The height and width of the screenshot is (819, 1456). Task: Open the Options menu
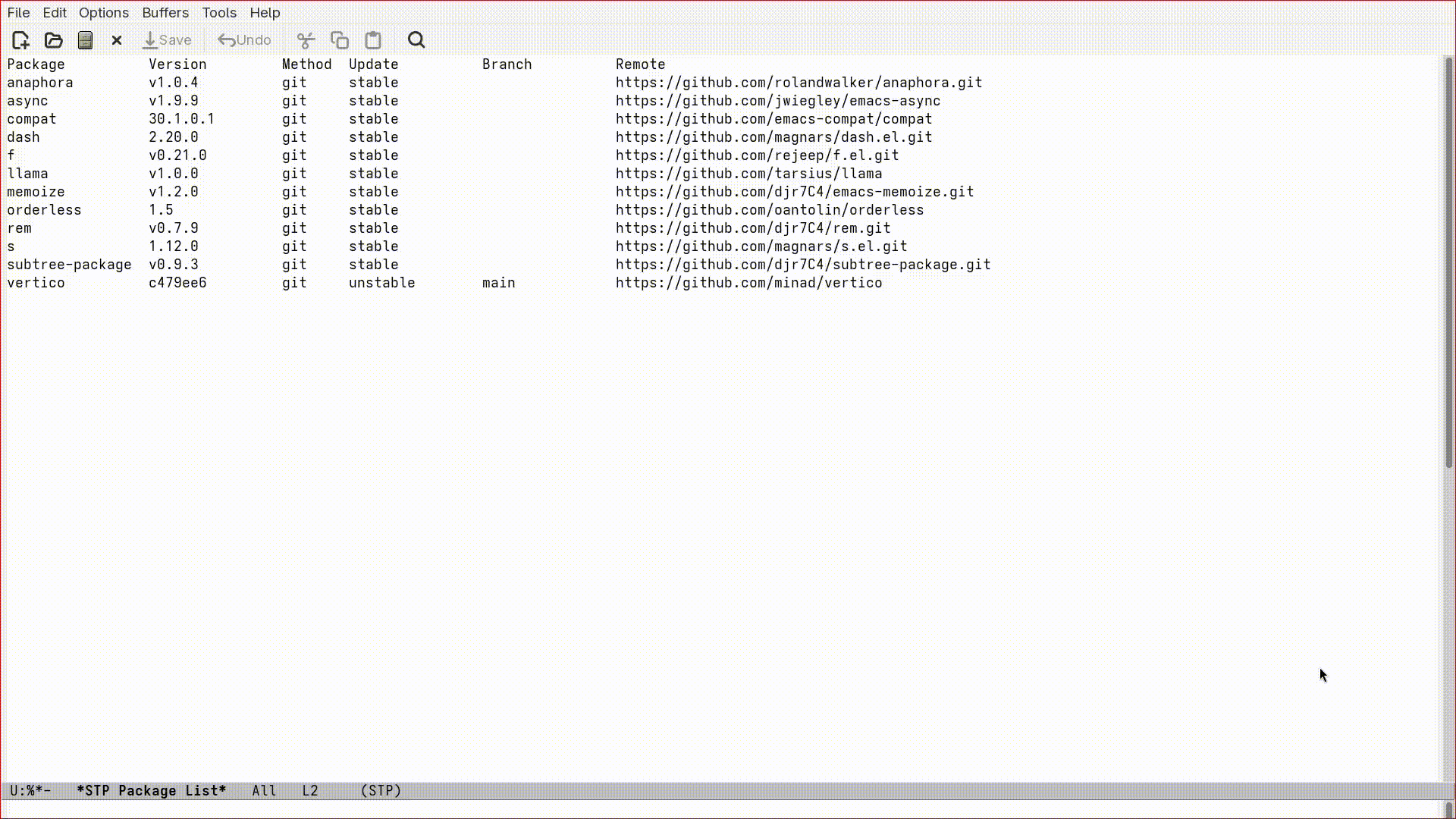point(104,13)
